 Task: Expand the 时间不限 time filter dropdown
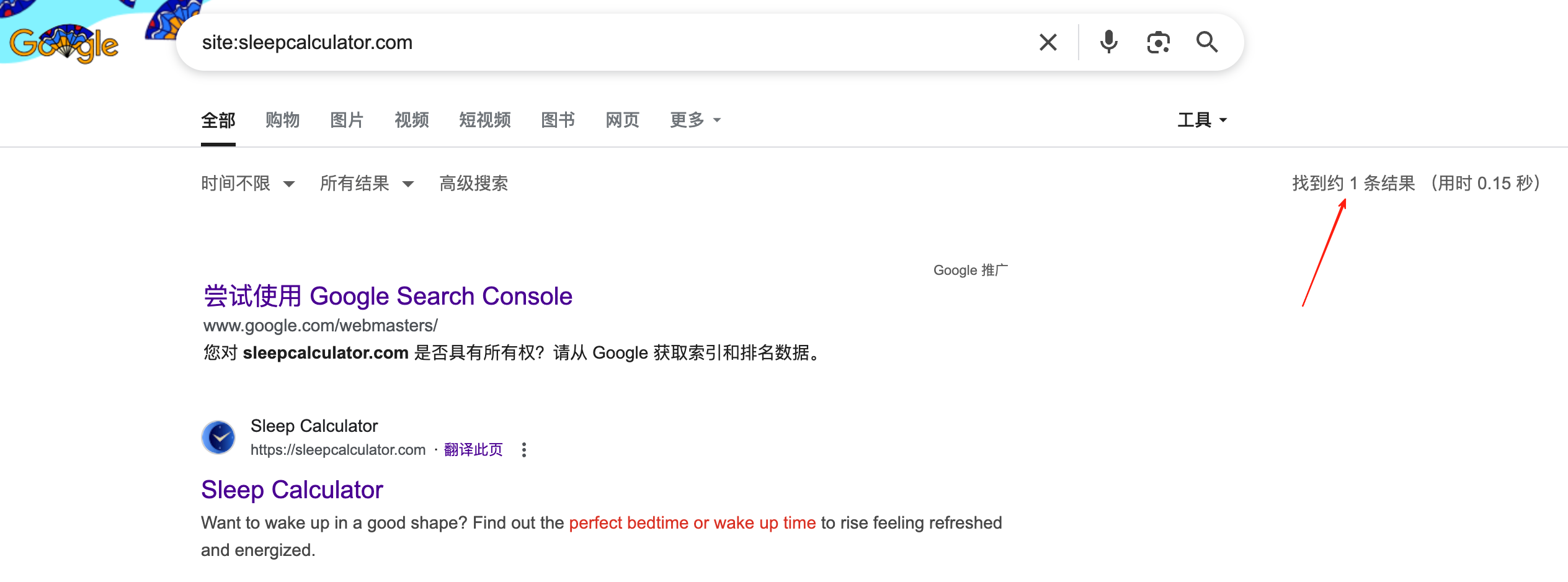click(247, 183)
